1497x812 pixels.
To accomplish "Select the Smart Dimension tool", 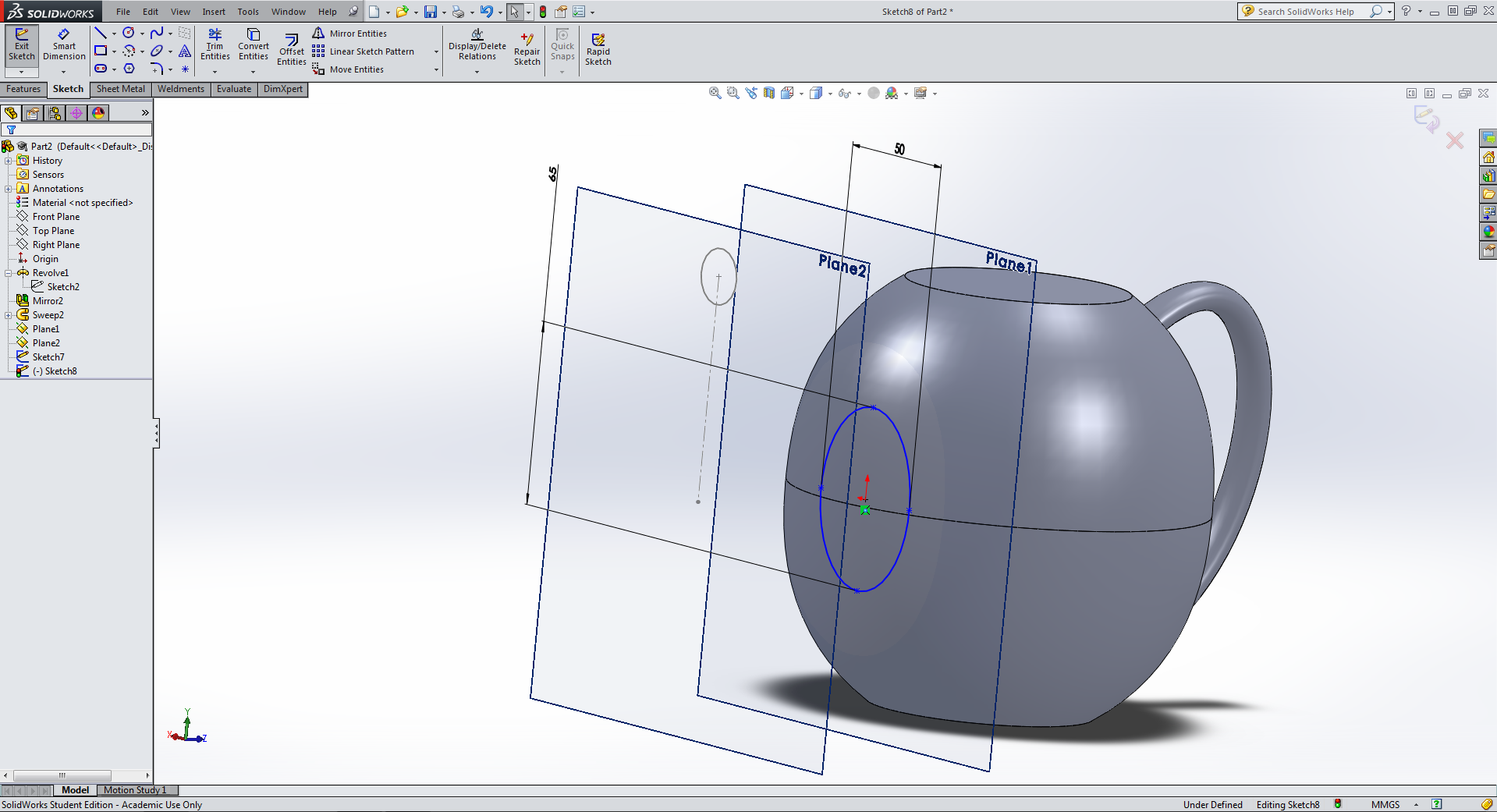I will click(x=64, y=44).
